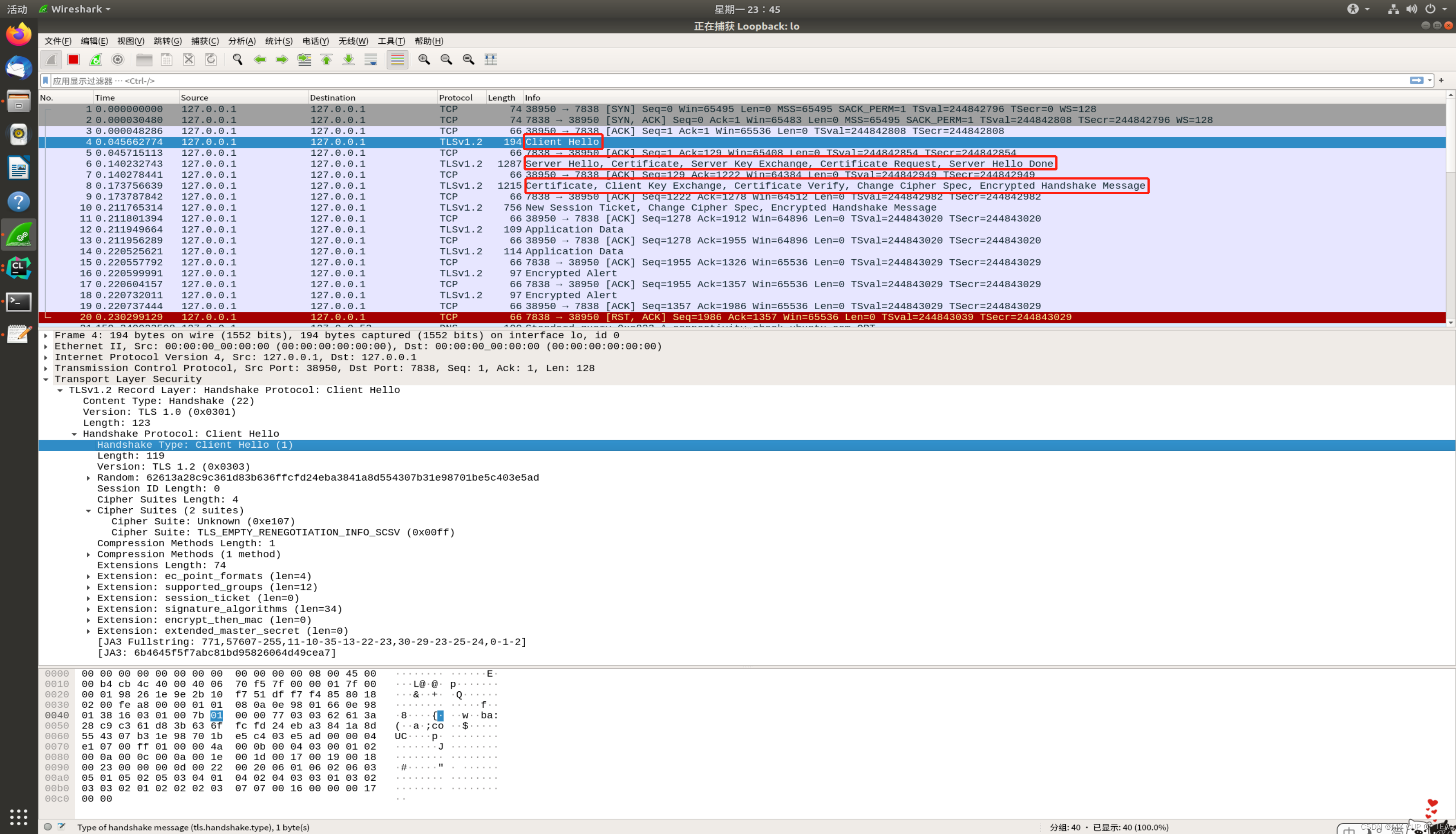Open the 分析(A) menu
Viewport: 1456px width, 834px height.
tap(242, 41)
